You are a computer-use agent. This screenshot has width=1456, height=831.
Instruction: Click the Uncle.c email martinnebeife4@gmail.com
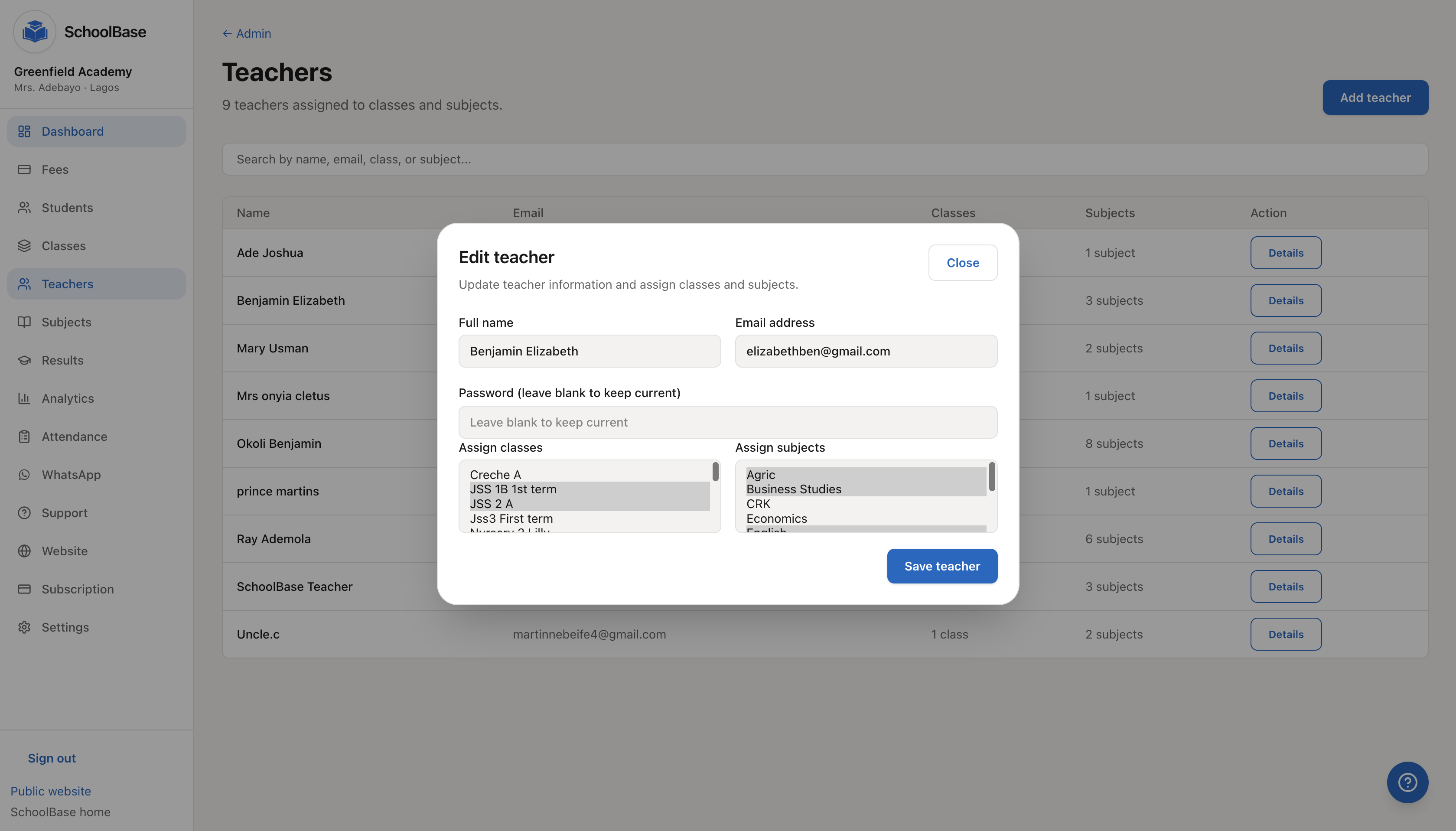[589, 634]
